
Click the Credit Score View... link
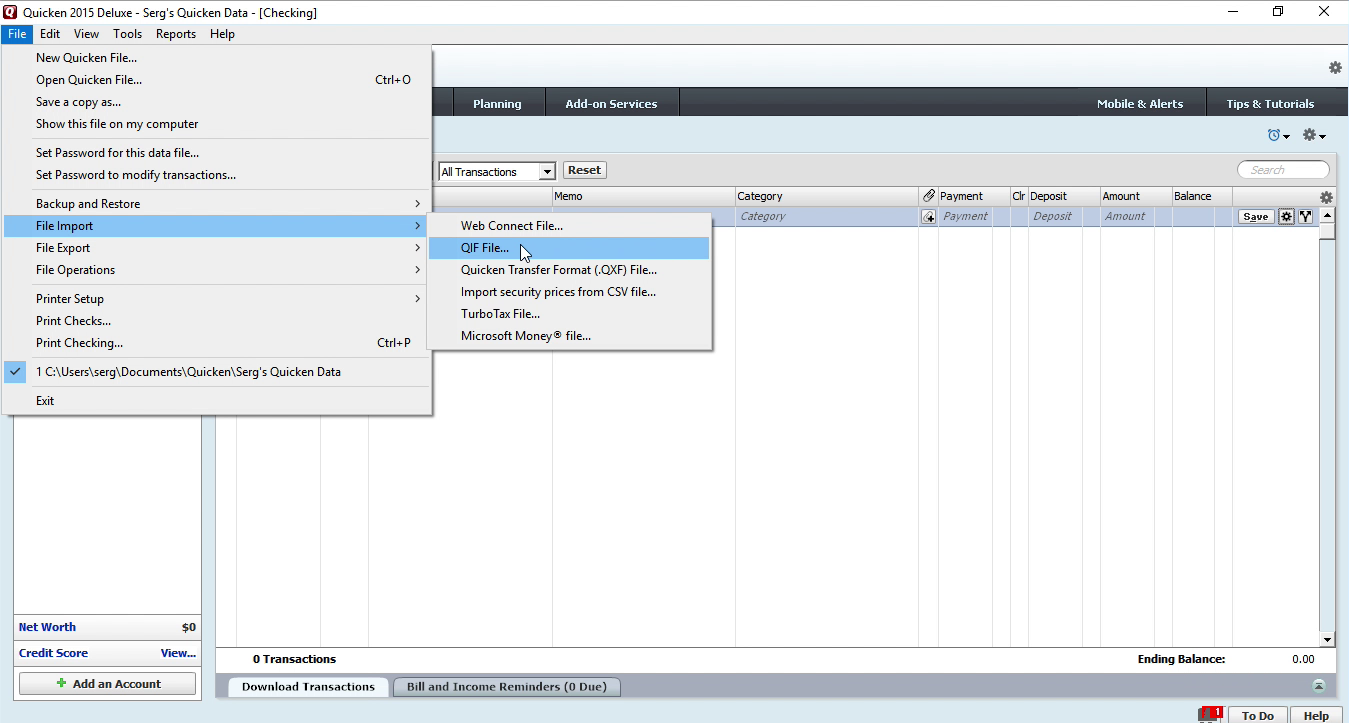(178, 653)
